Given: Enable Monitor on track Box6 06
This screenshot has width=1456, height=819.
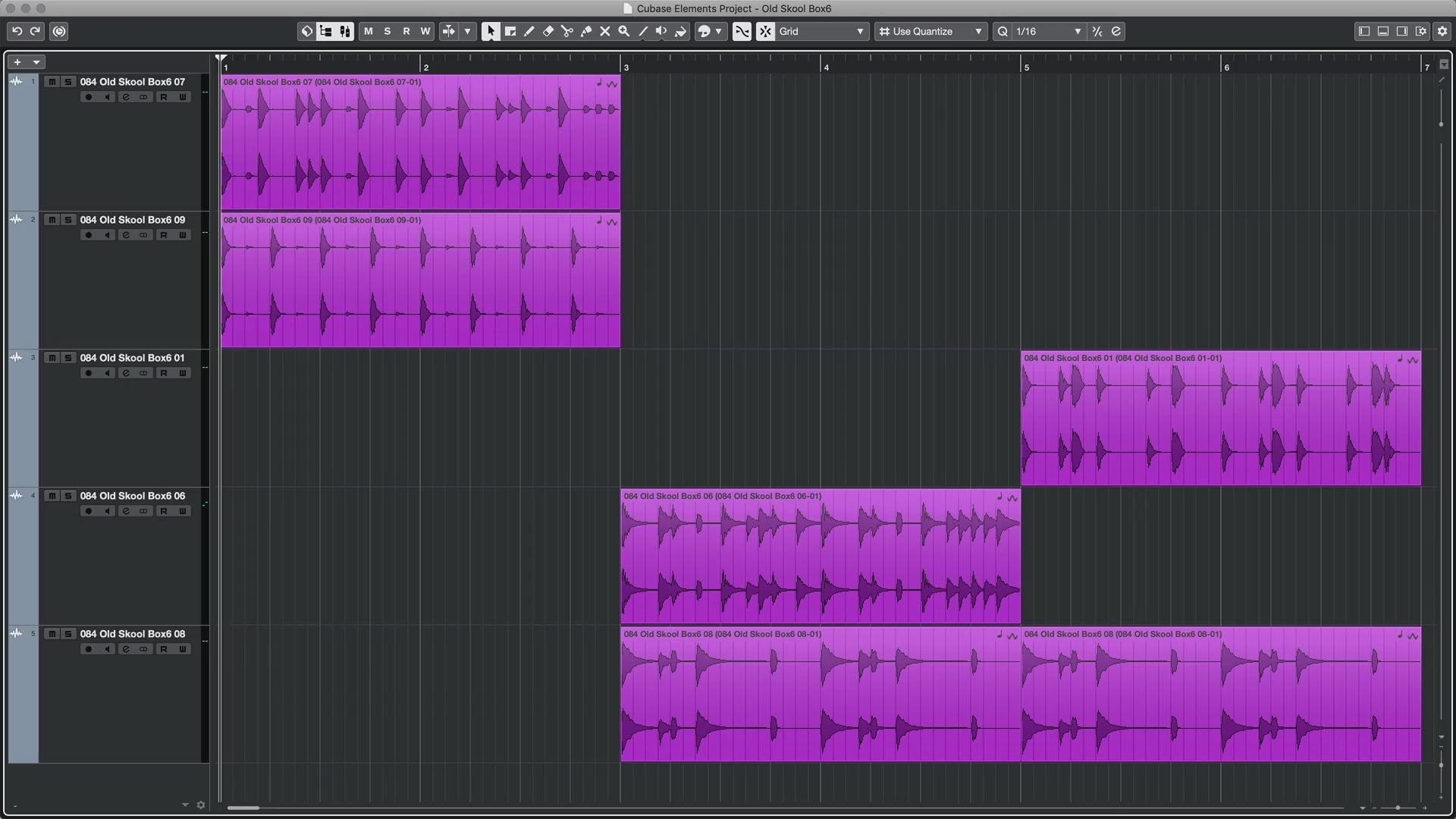Looking at the screenshot, I should (108, 511).
